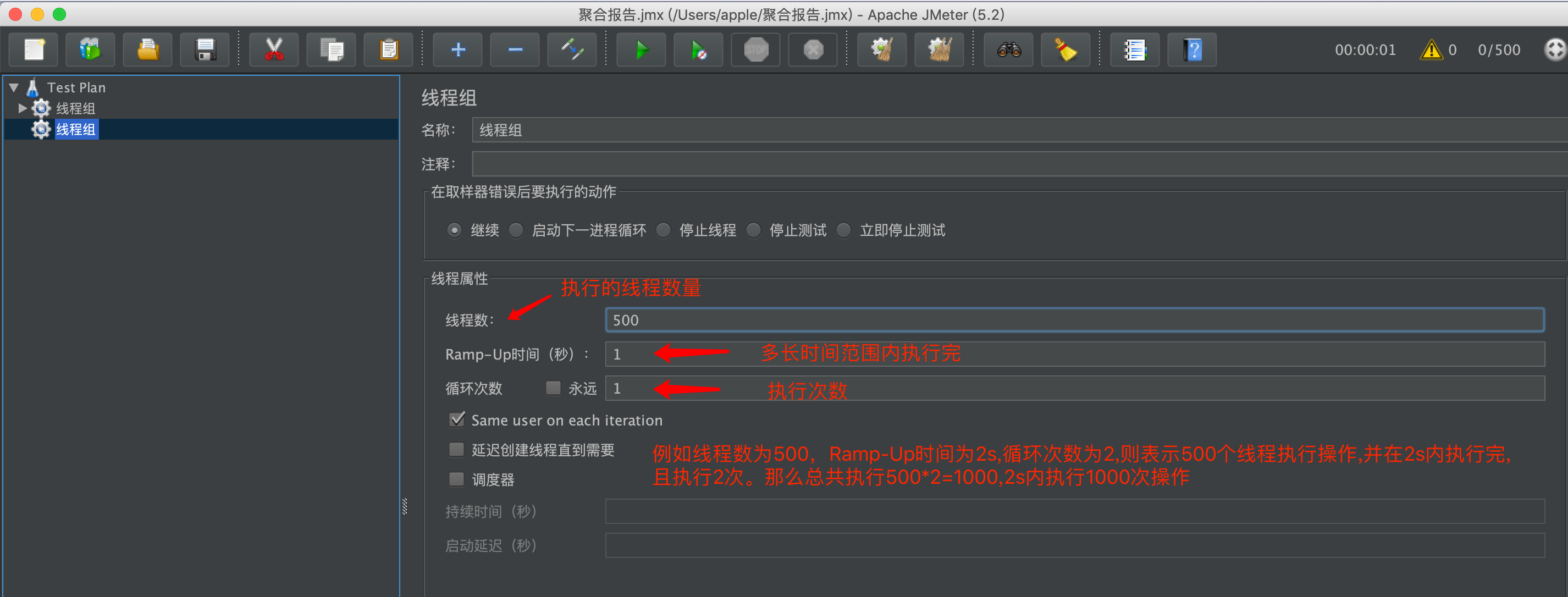
Task: Click the scissors Cut icon
Action: coord(274,50)
